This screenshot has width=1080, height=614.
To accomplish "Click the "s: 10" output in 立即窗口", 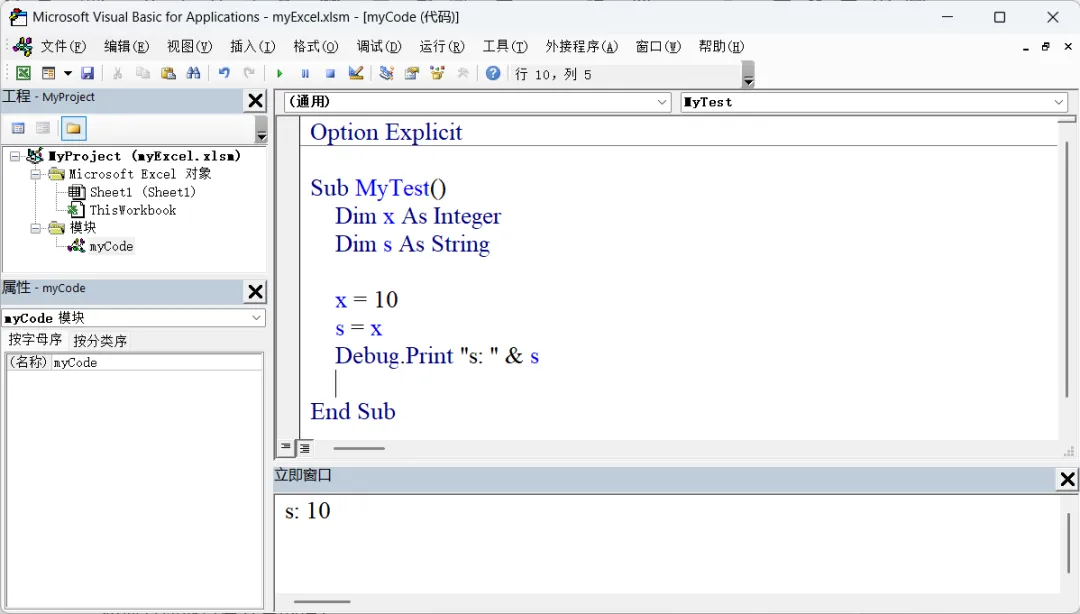I will click(x=307, y=511).
